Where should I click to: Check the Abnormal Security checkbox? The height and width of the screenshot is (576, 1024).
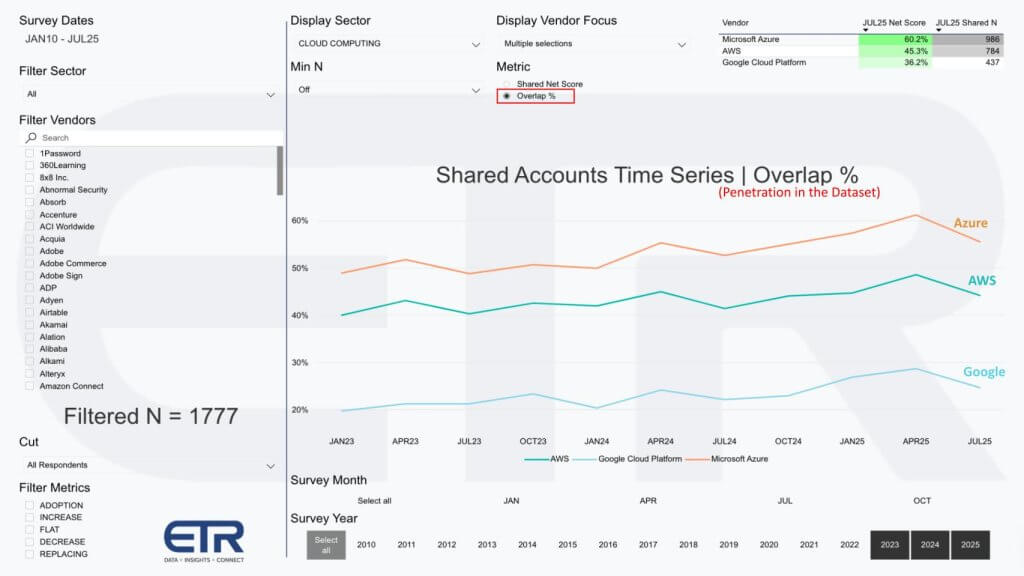(x=29, y=190)
